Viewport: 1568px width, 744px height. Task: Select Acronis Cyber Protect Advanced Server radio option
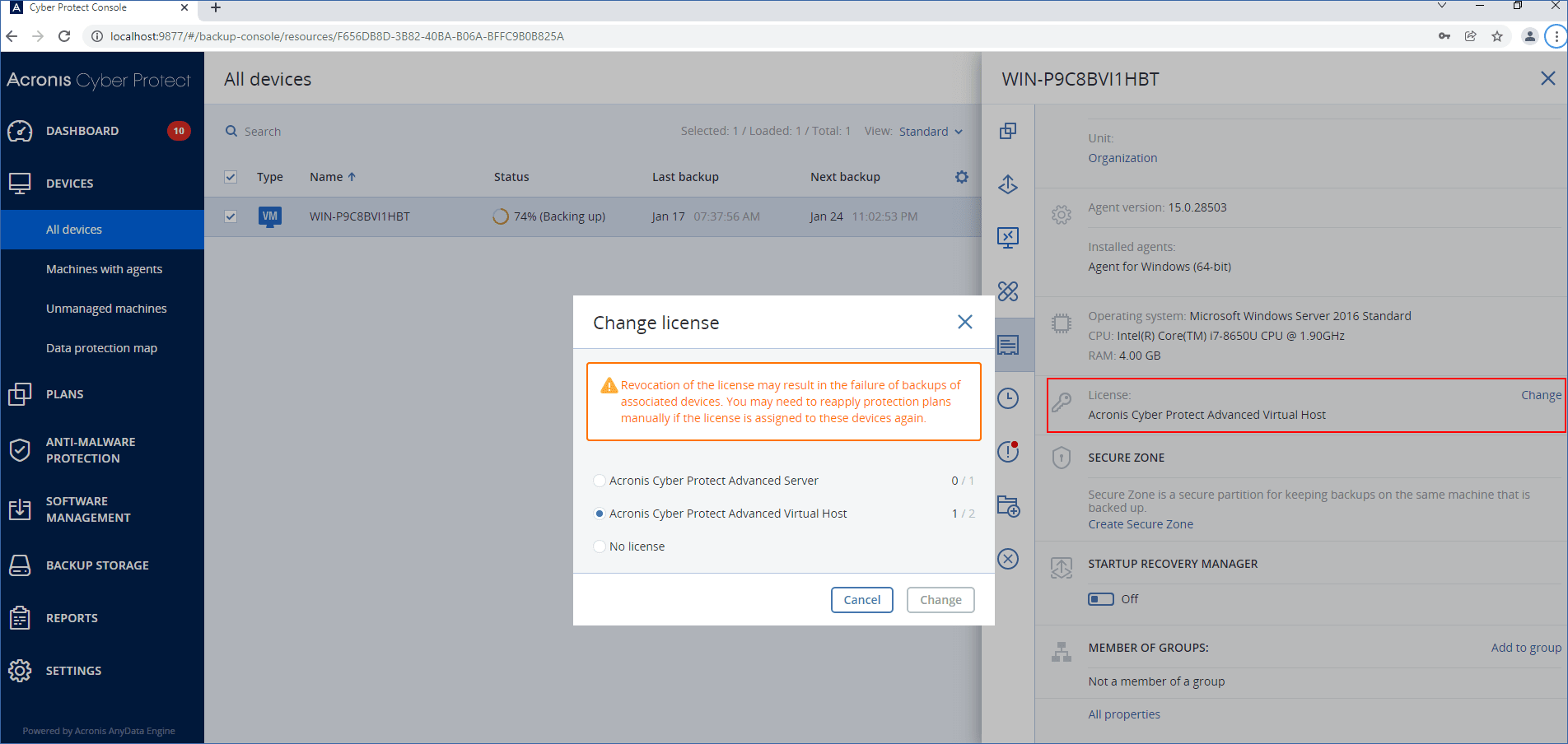600,481
